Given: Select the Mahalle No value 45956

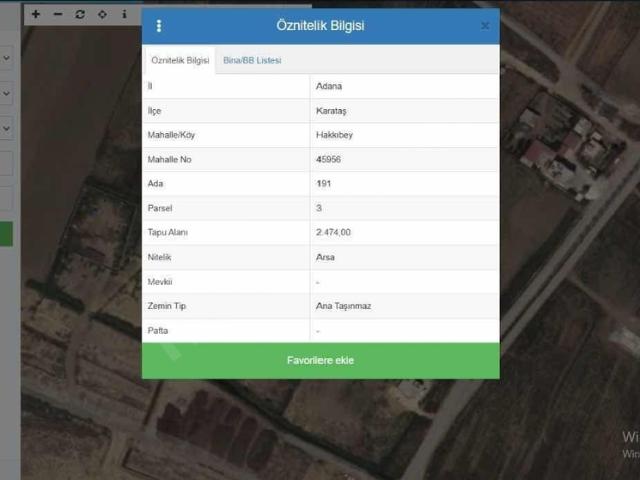Looking at the screenshot, I should tap(328, 160).
